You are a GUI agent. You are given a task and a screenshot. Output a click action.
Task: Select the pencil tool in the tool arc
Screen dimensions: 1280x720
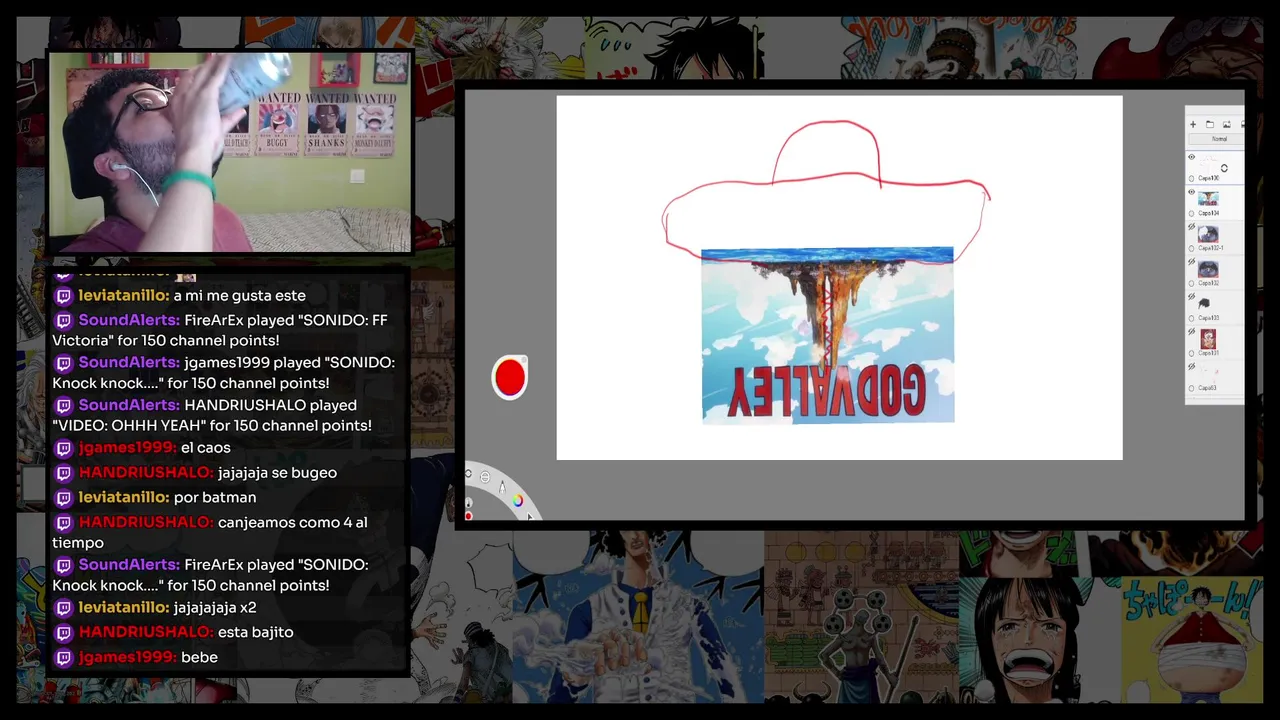502,487
